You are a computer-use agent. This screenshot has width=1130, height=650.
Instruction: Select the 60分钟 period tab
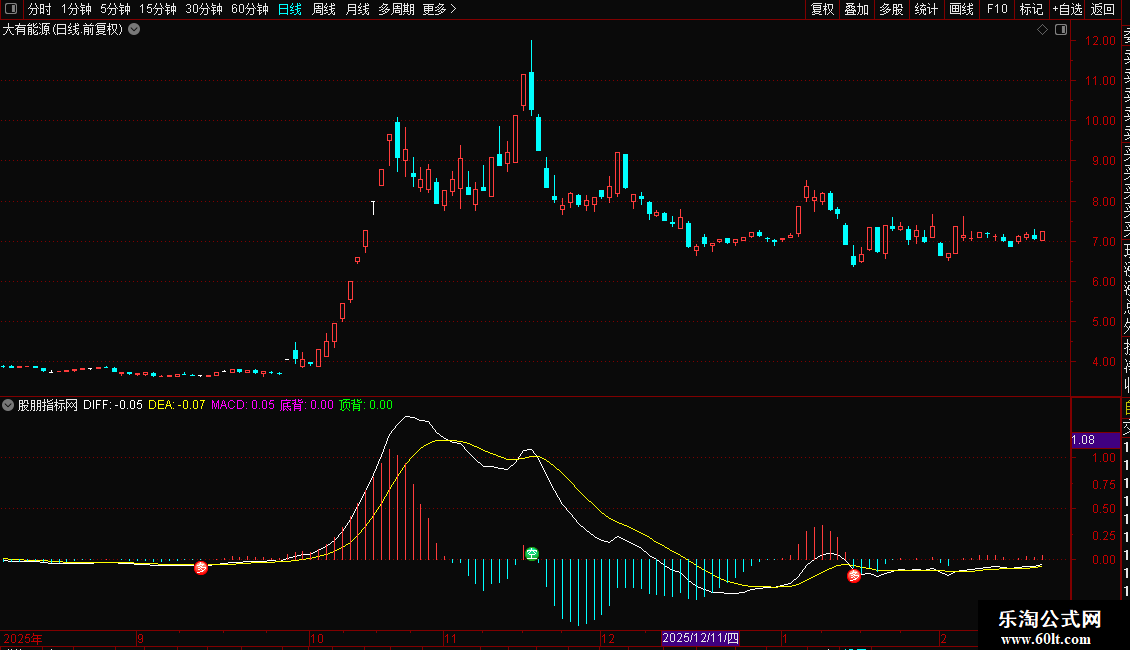coord(249,9)
